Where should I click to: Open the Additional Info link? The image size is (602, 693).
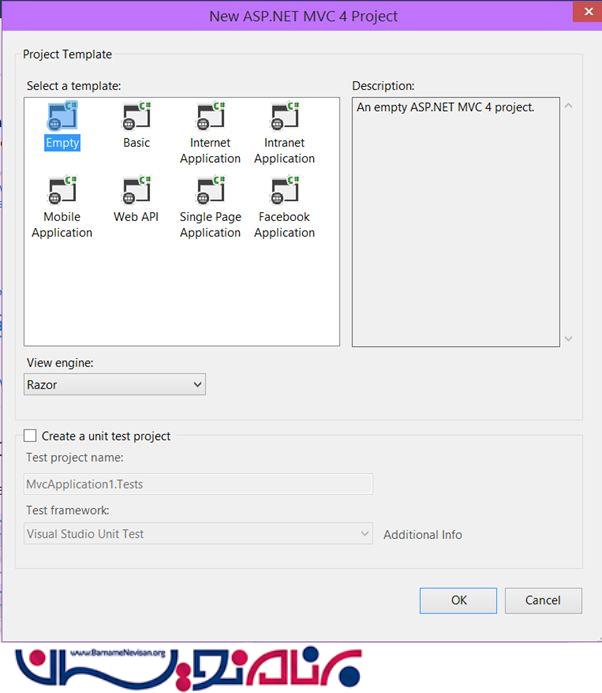(423, 535)
